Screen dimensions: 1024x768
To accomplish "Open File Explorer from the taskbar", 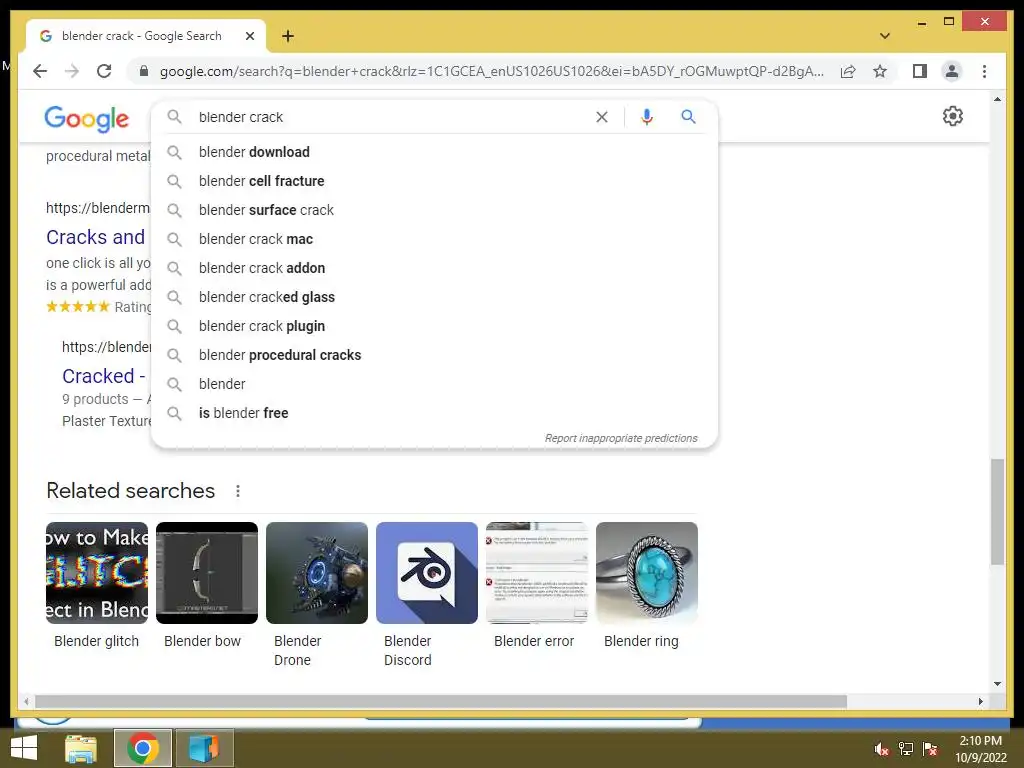I will click(x=81, y=748).
